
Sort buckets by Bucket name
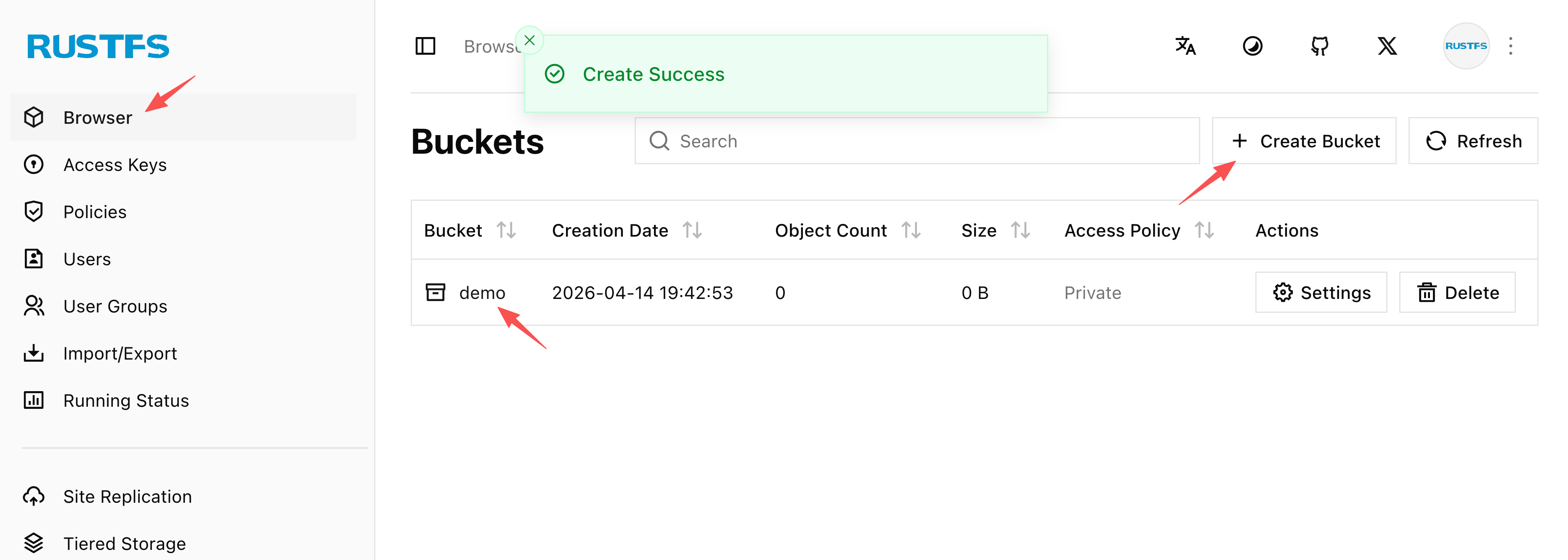[506, 231]
